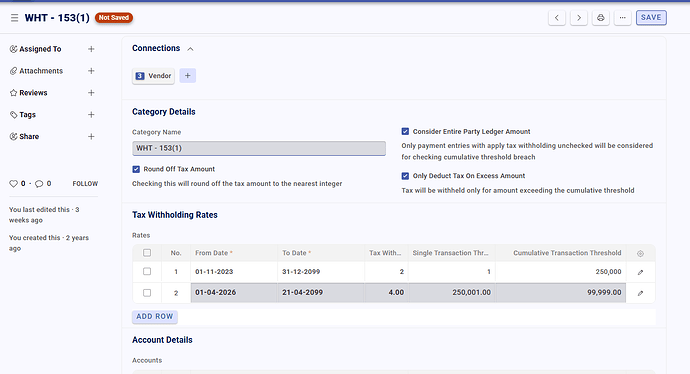Click the like heart icon
The height and width of the screenshot is (374, 690).
coord(14,183)
